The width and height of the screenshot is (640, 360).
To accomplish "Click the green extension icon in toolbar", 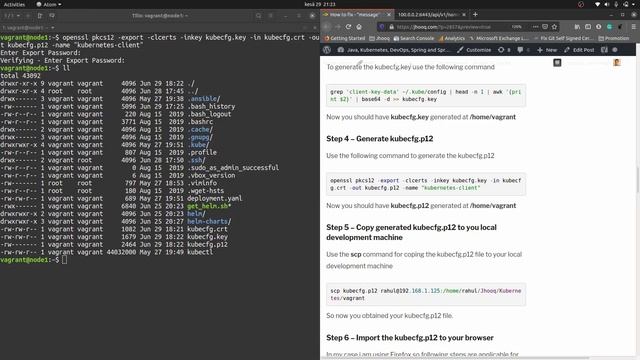I will [x=609, y=27].
